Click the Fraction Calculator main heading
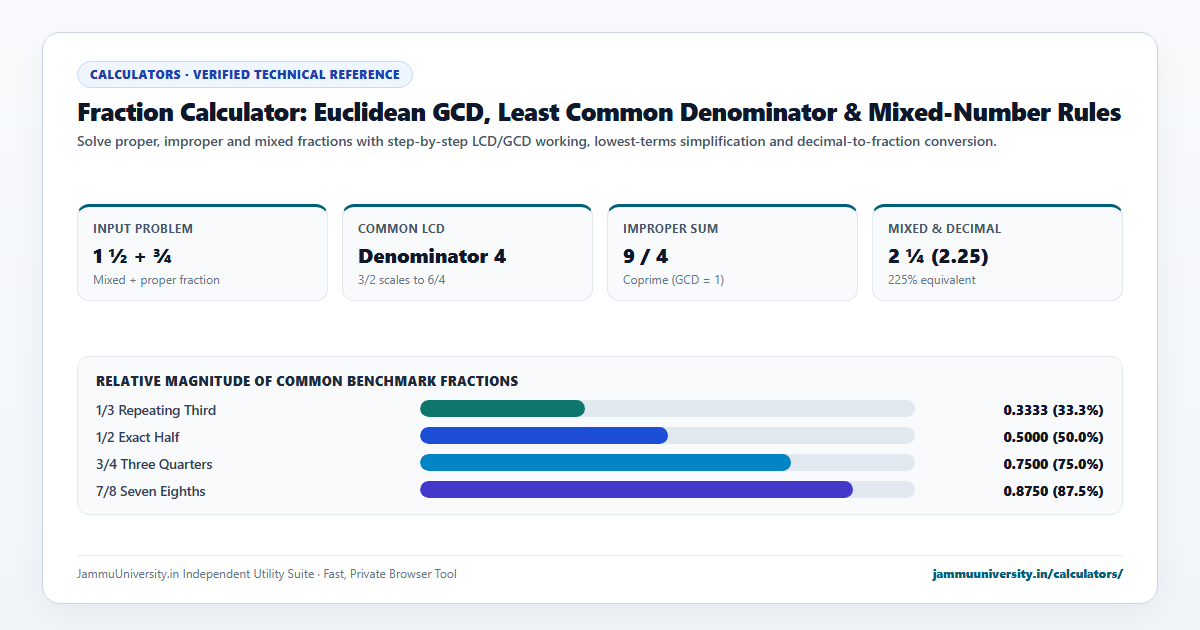 click(x=599, y=112)
